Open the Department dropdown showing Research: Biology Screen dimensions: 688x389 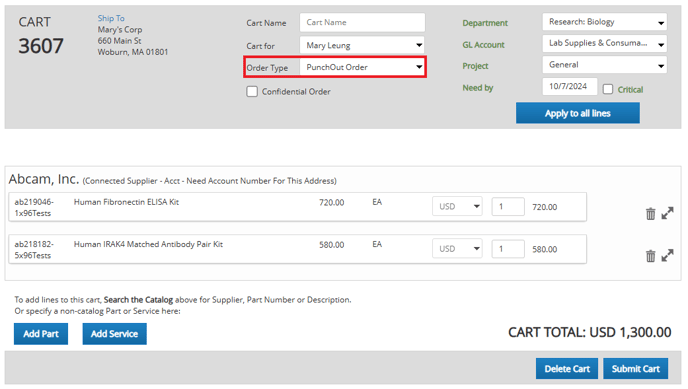pos(605,22)
